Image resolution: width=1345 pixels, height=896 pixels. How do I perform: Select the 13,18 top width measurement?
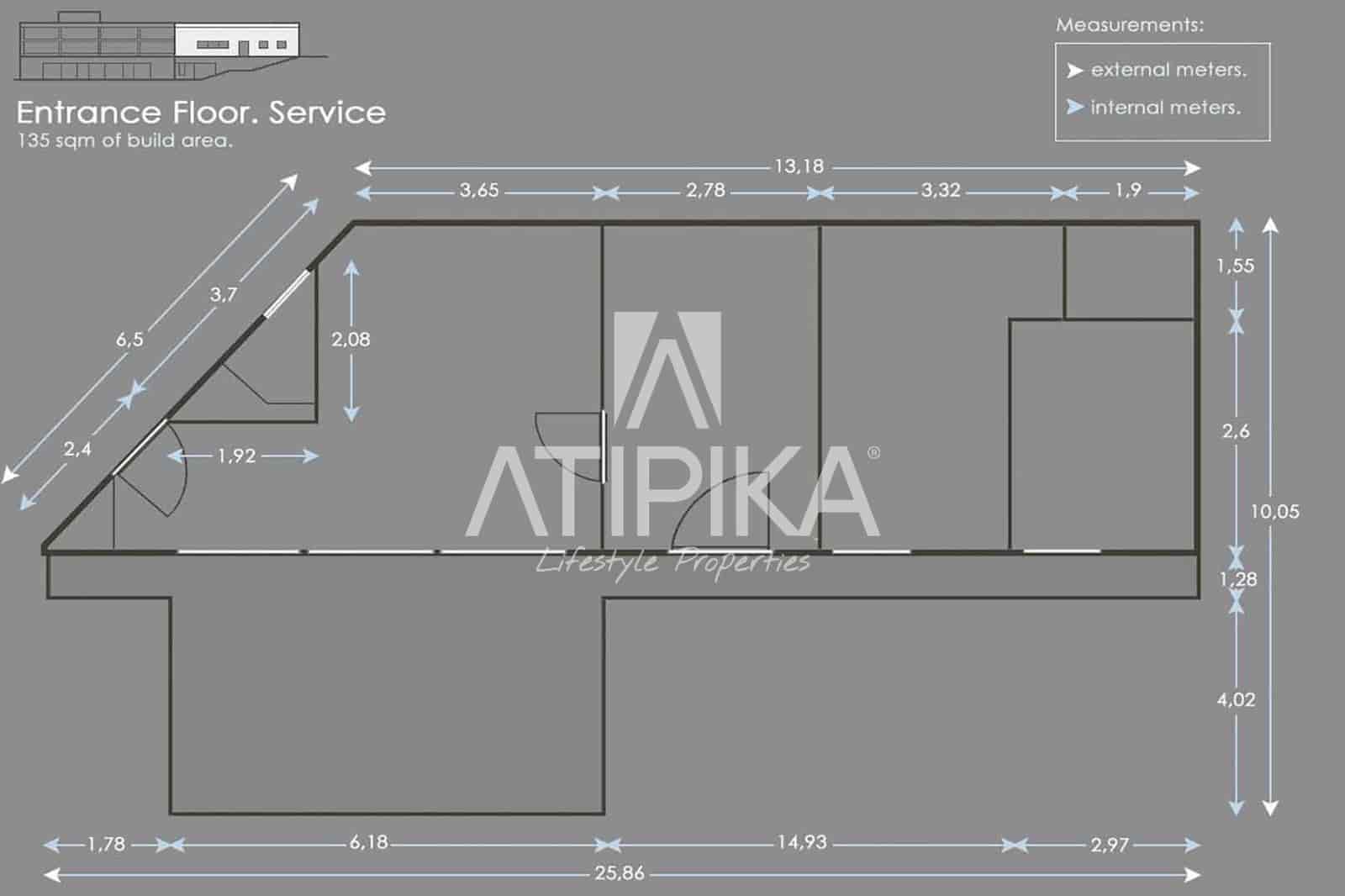tap(799, 166)
